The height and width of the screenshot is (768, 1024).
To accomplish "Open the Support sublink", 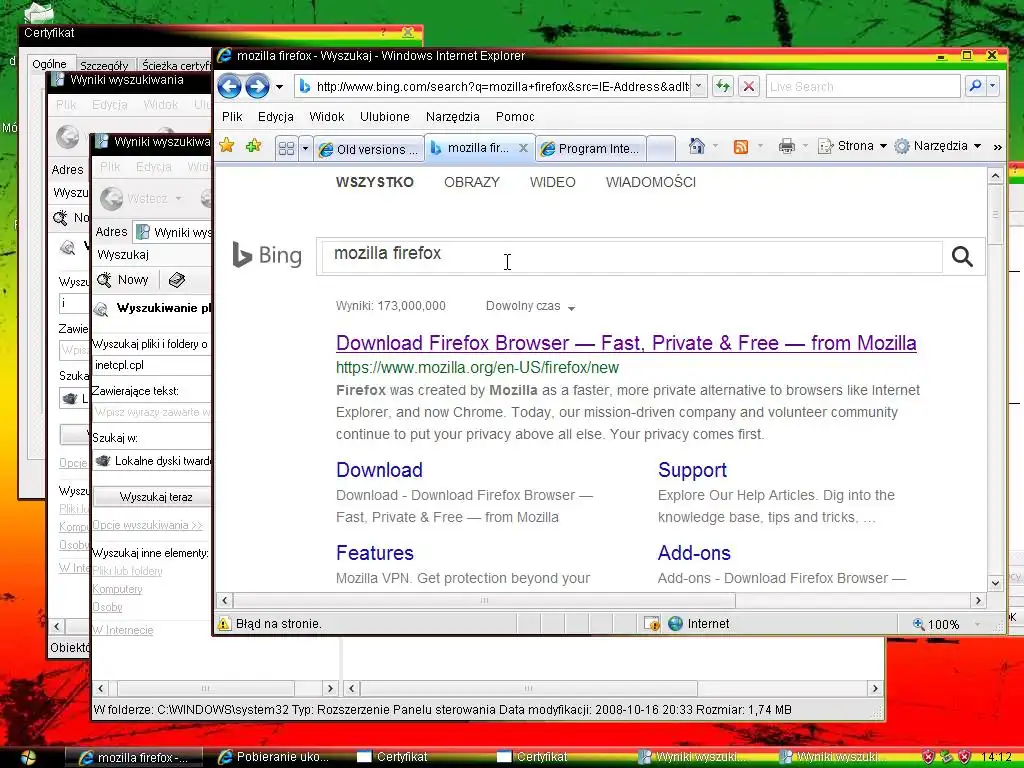I will click(x=692, y=470).
